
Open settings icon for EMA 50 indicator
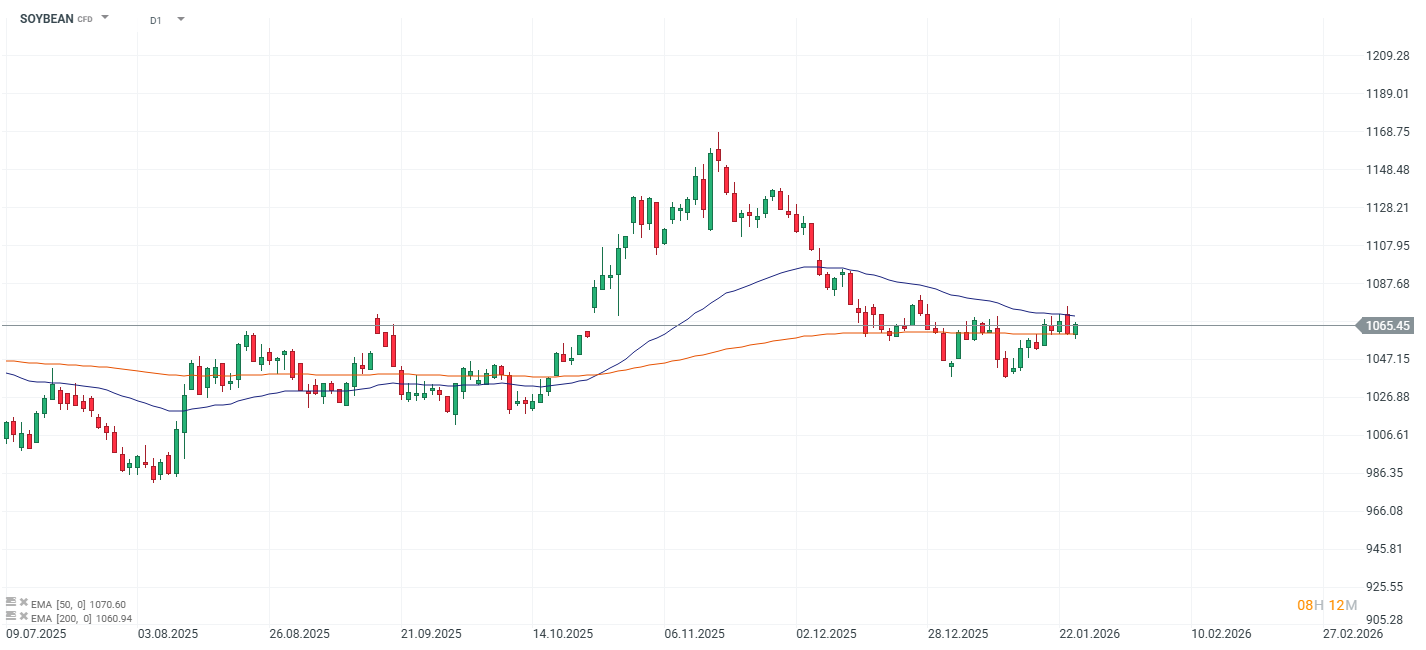click(x=10, y=604)
